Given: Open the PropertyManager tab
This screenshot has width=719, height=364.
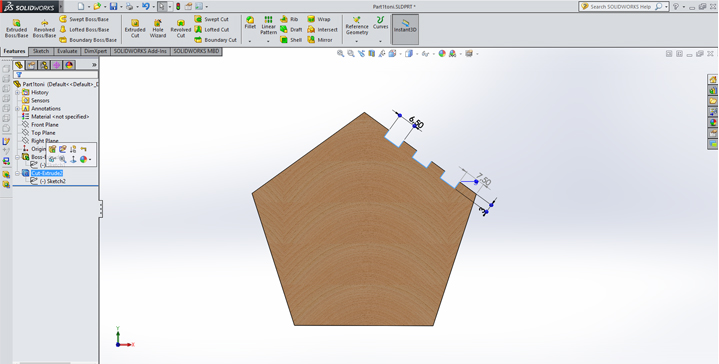Looking at the screenshot, I should coord(31,65).
